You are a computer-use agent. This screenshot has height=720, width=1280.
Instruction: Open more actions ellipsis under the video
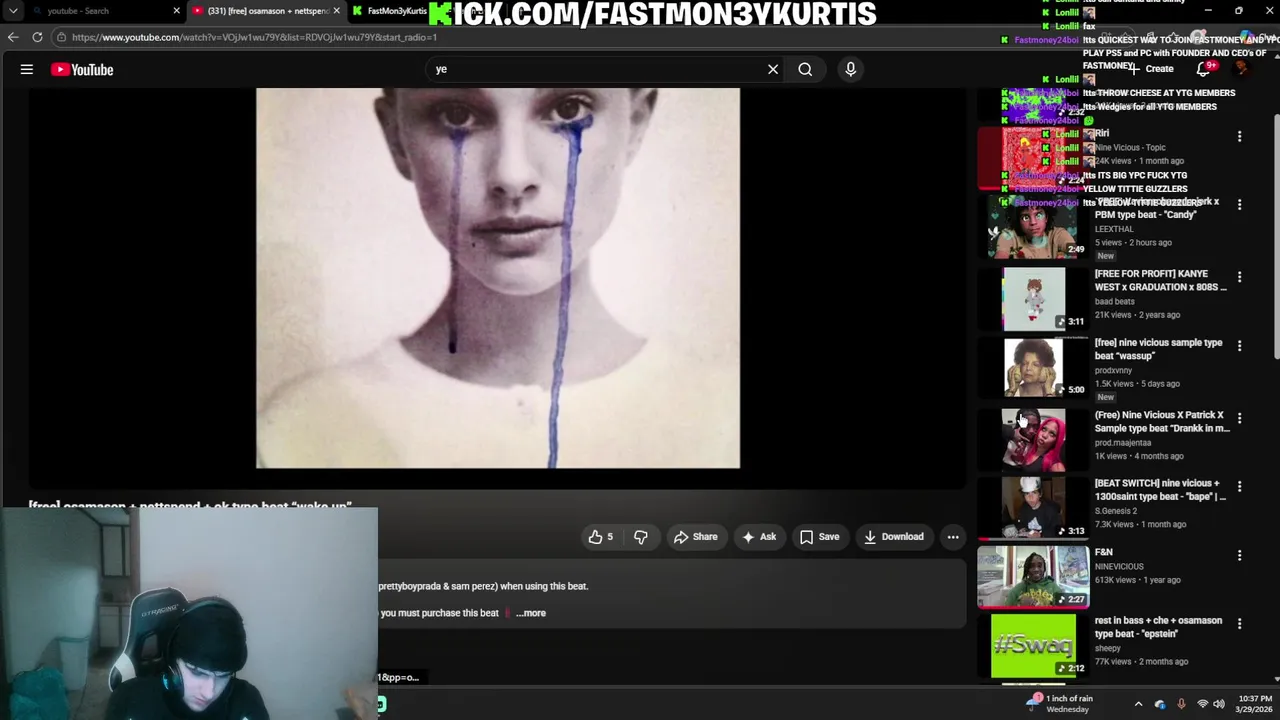click(x=953, y=537)
